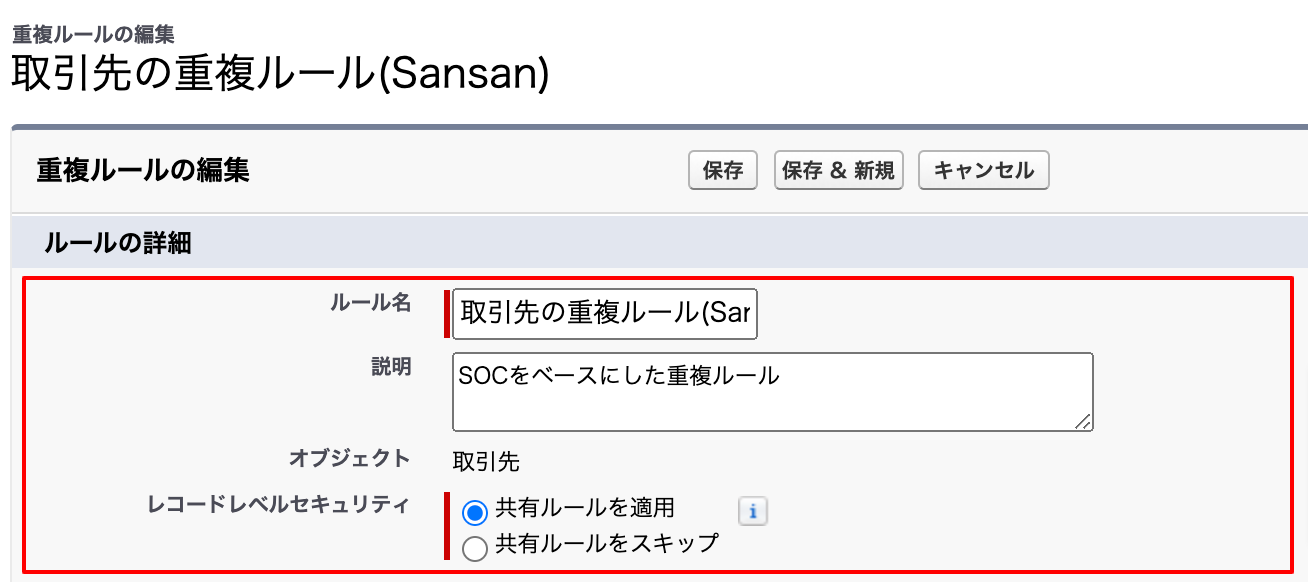
Task: Click the small 重複ルールの編集 text above the title
Action: 94,33
